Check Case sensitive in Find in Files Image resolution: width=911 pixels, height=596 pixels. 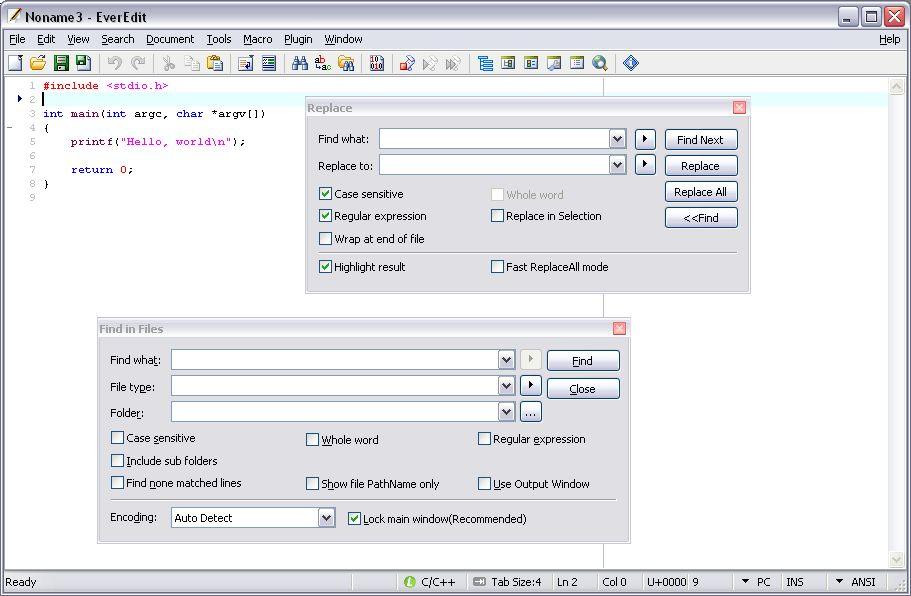117,437
